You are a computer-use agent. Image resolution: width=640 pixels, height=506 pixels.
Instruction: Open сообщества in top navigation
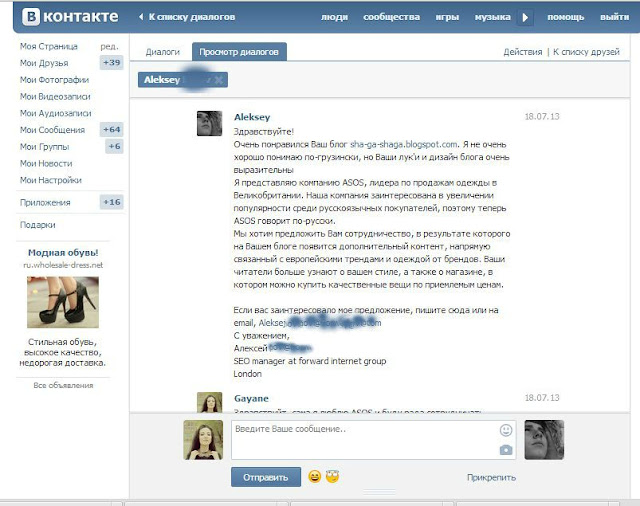(x=391, y=17)
